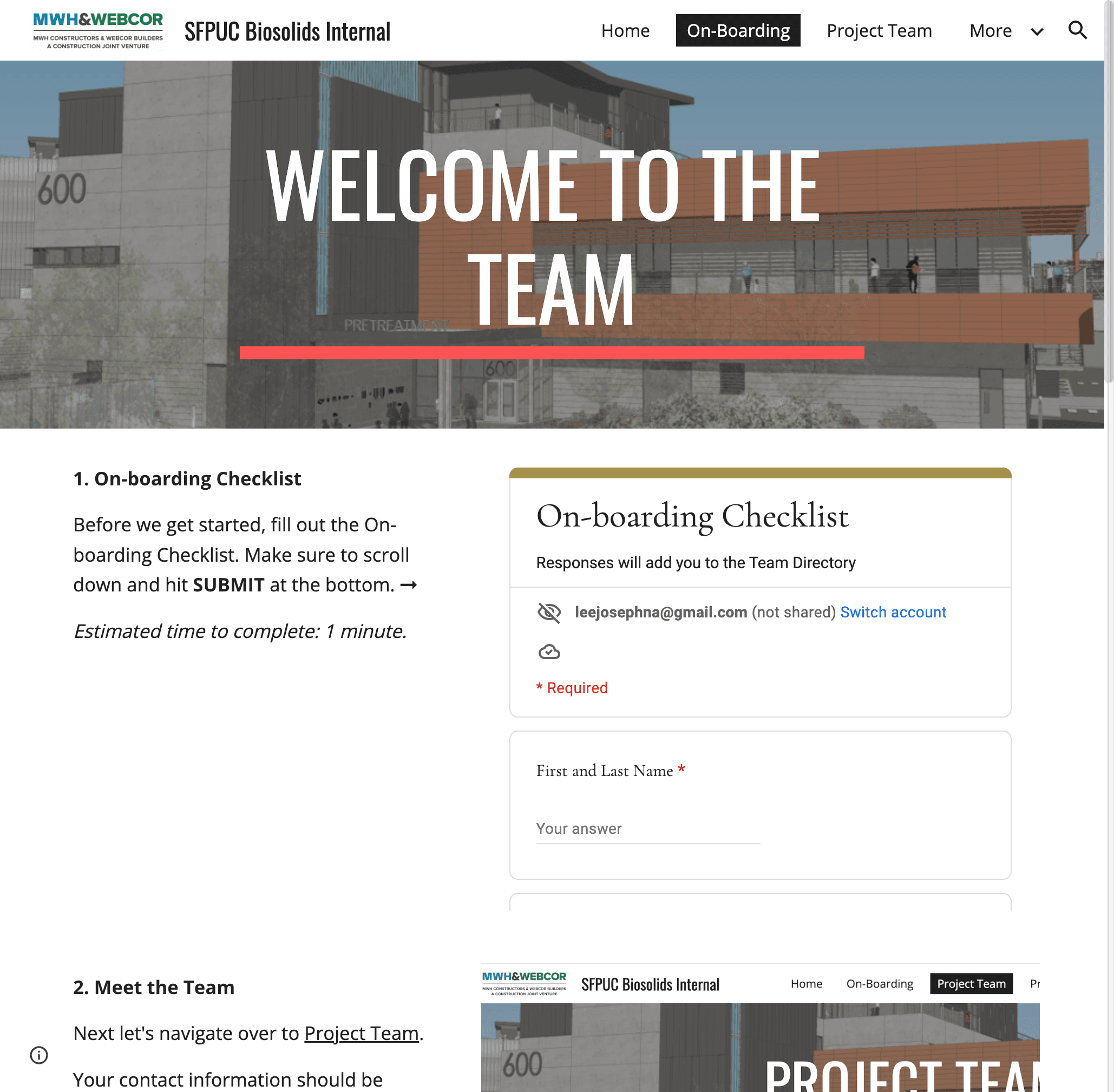Select the Project Team menu tab
Viewport: 1114px width, 1092px height.
click(x=878, y=30)
